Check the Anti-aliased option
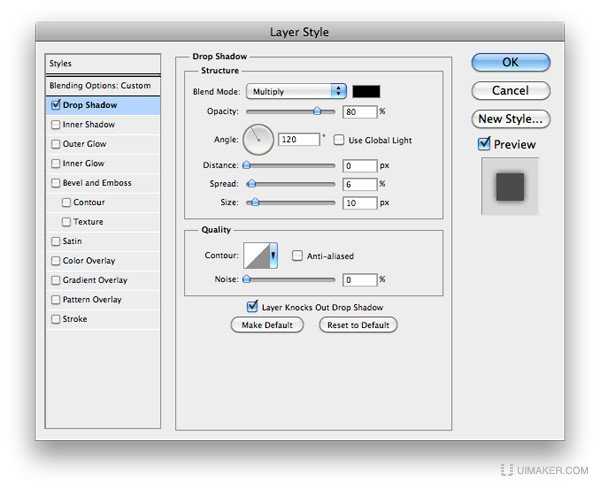The image size is (600, 489). tap(297, 256)
